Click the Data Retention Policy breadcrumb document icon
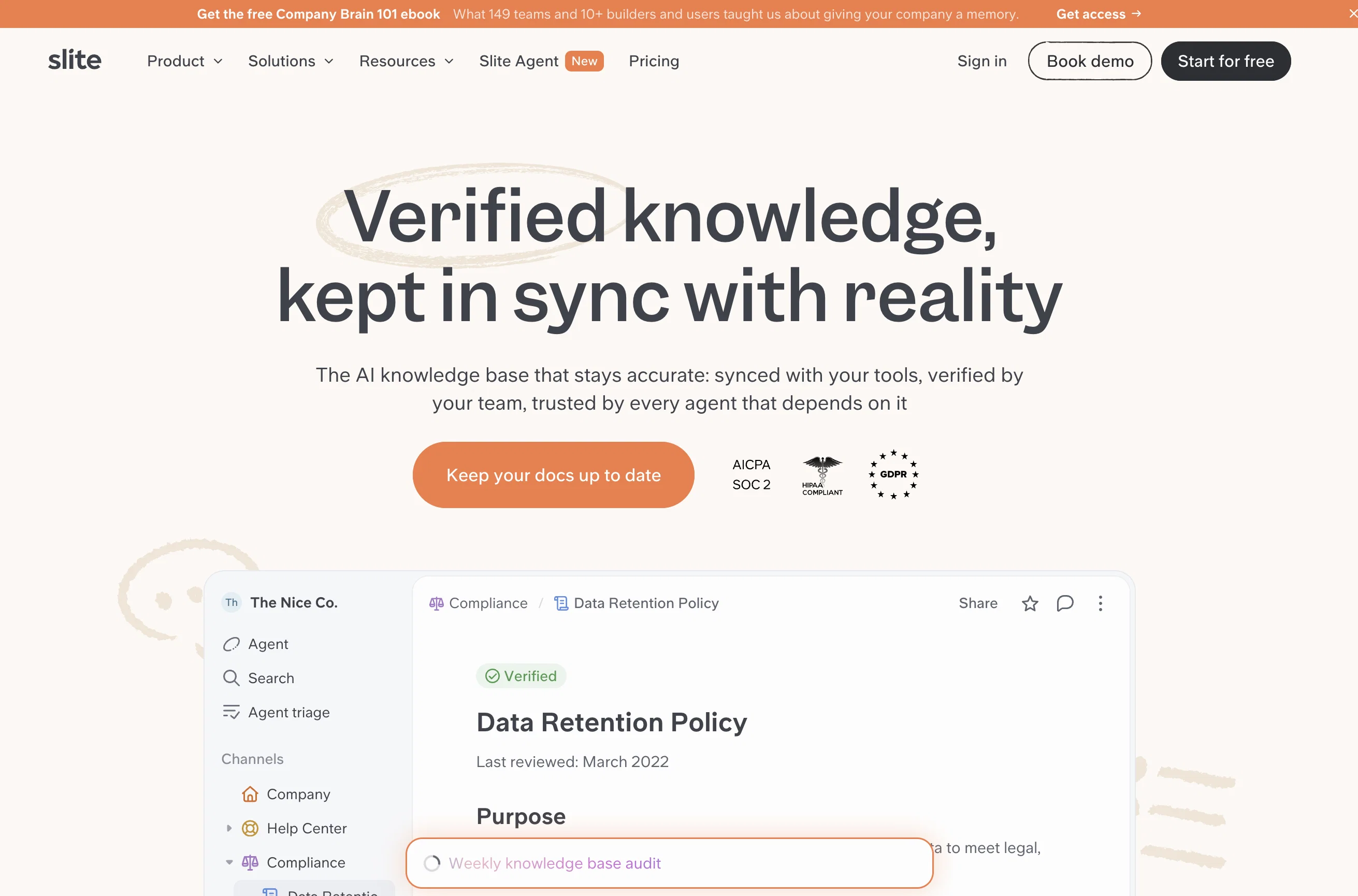This screenshot has height=896, width=1358. coord(561,603)
